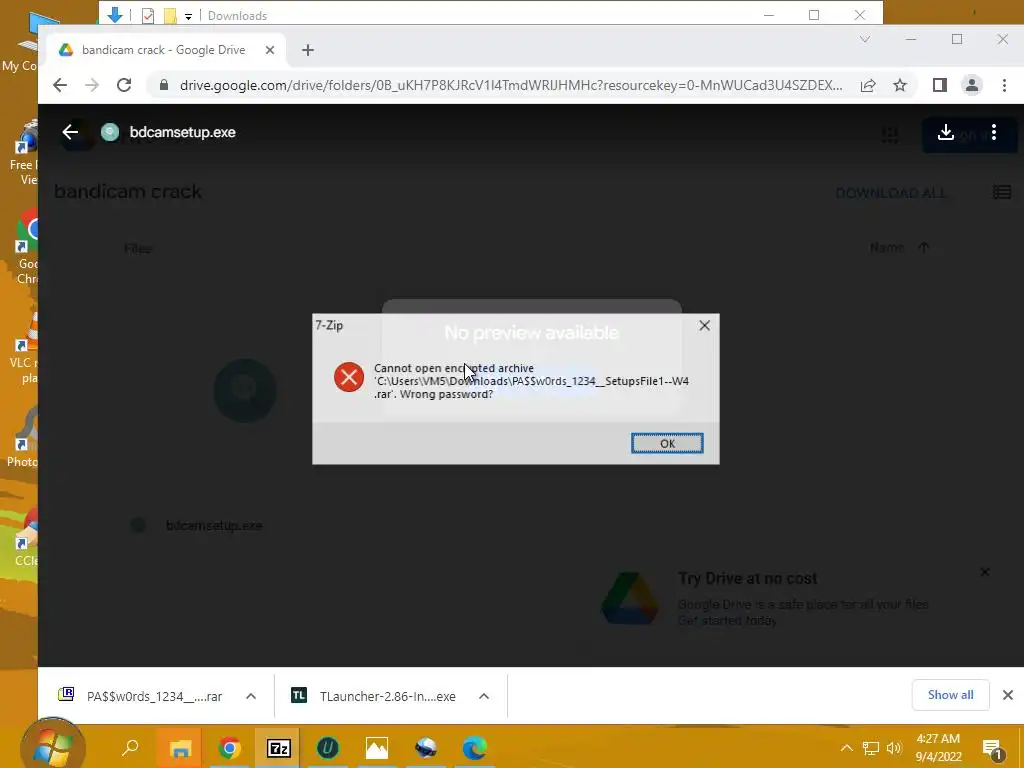1024x768 pixels.
Task: Bookmark this page with the star icon
Action: click(900, 85)
